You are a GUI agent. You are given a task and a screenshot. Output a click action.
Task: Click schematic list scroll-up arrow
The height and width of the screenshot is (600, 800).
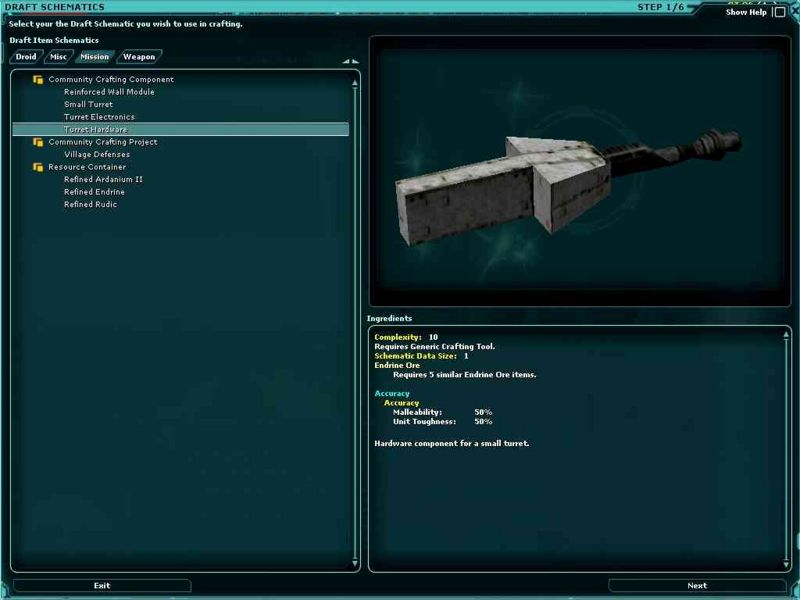point(355,84)
